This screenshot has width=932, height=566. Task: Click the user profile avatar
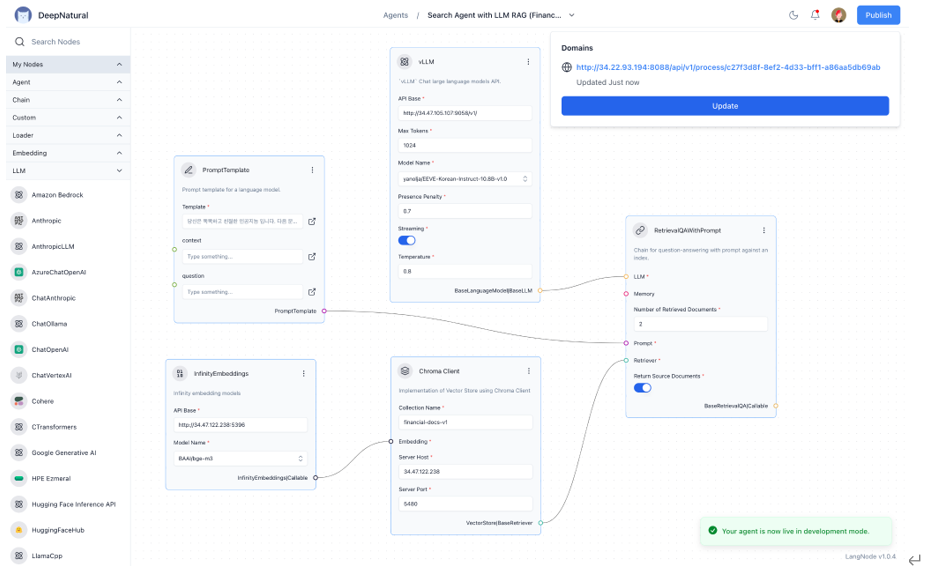click(839, 15)
